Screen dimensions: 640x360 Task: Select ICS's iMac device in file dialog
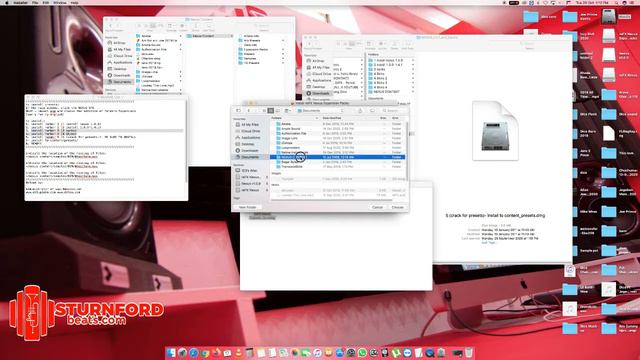pyautogui.click(x=249, y=171)
